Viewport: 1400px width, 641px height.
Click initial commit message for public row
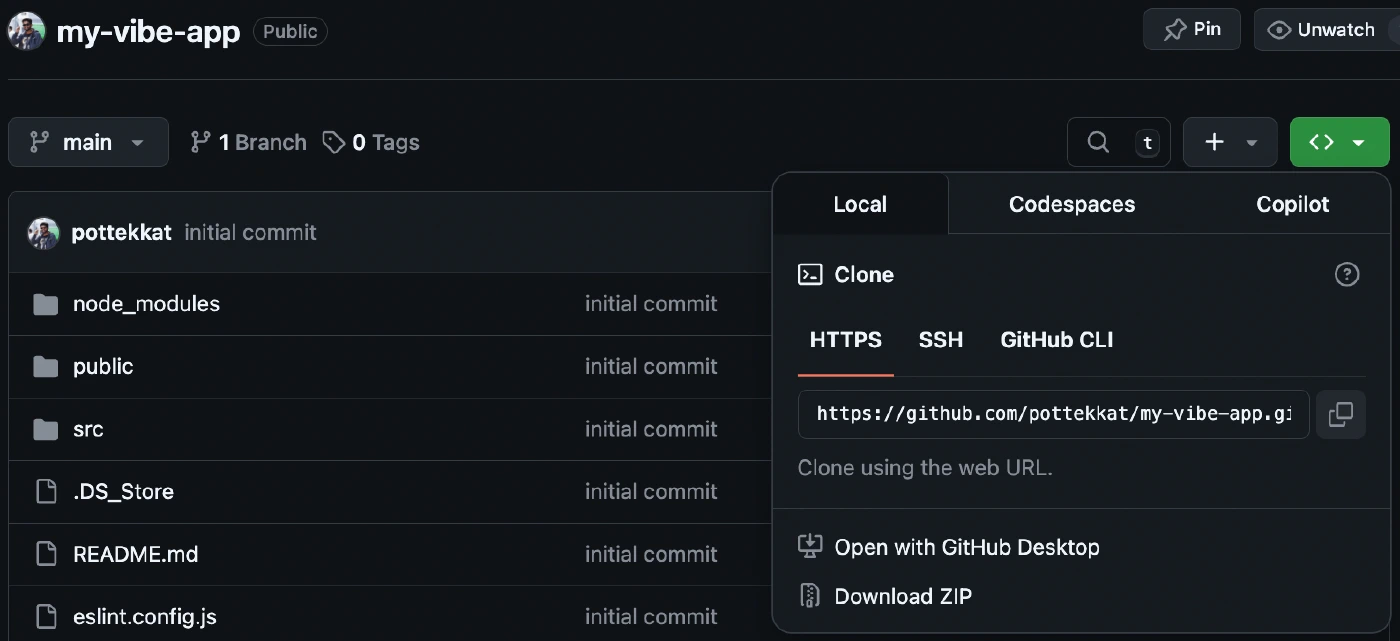(651, 366)
